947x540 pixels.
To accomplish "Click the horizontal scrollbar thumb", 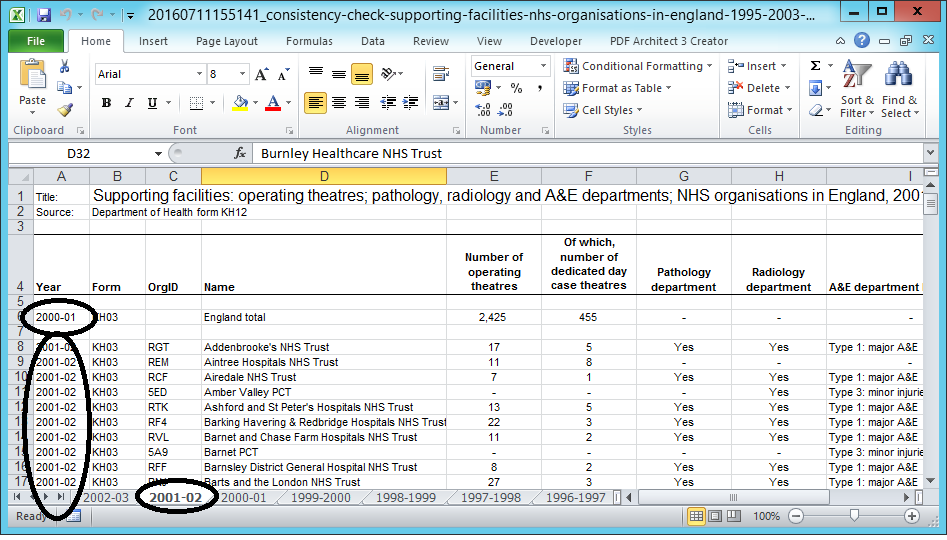I will 734,498.
